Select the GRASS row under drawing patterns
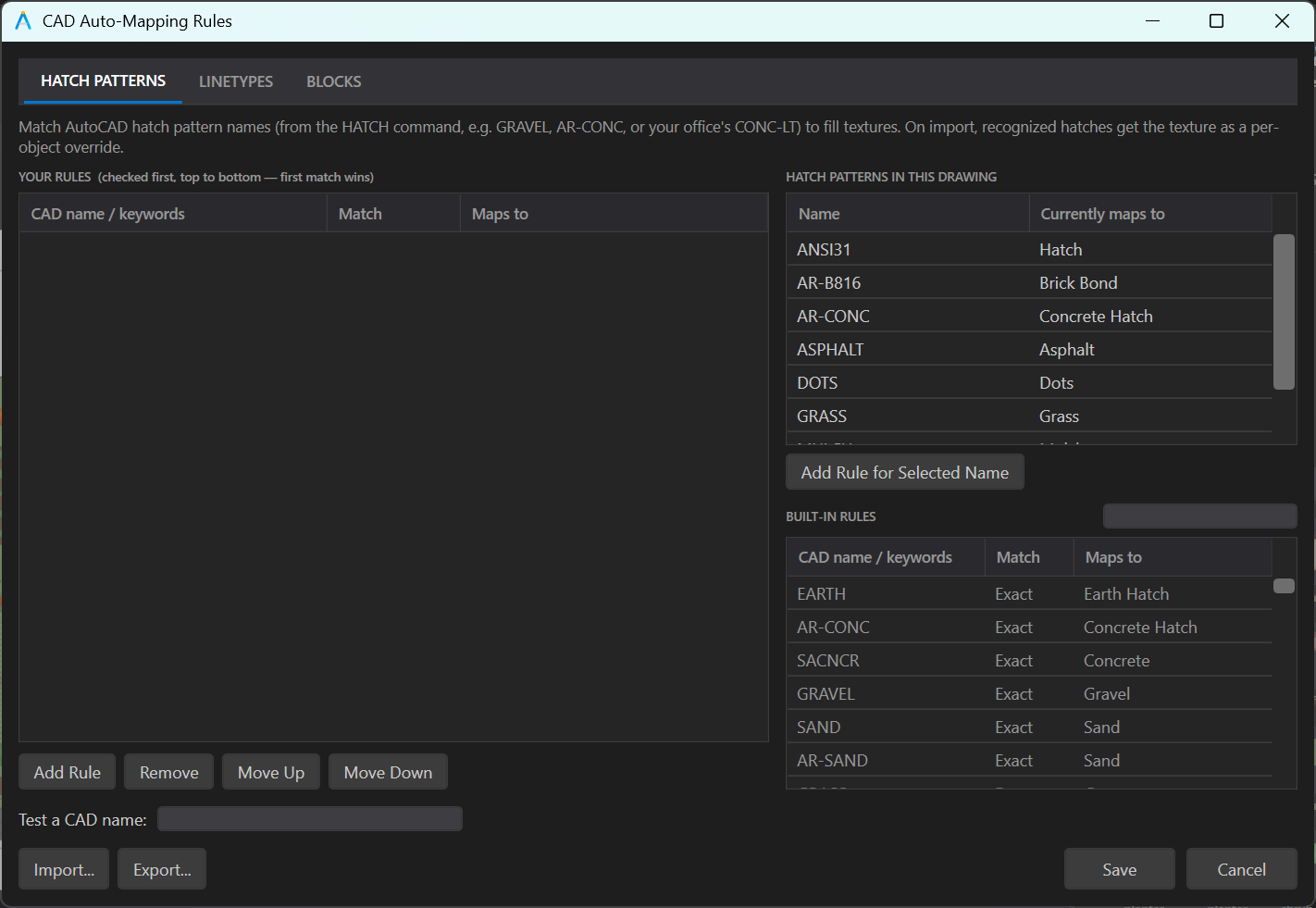Screen dimensions: 1316x908 (1029, 416)
